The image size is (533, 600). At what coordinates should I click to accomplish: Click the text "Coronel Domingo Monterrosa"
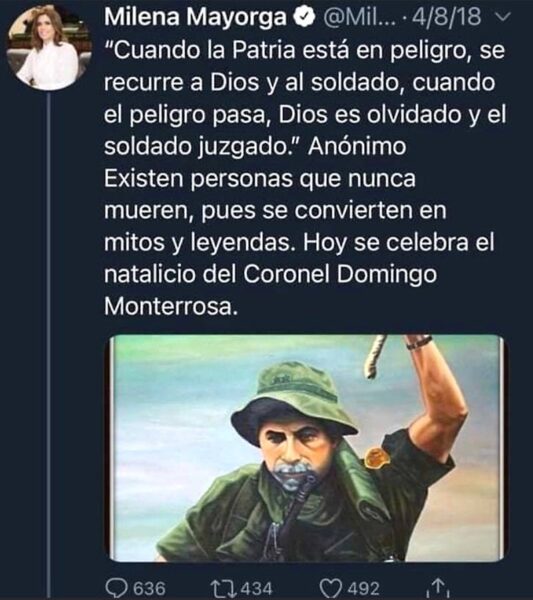click(x=270, y=290)
